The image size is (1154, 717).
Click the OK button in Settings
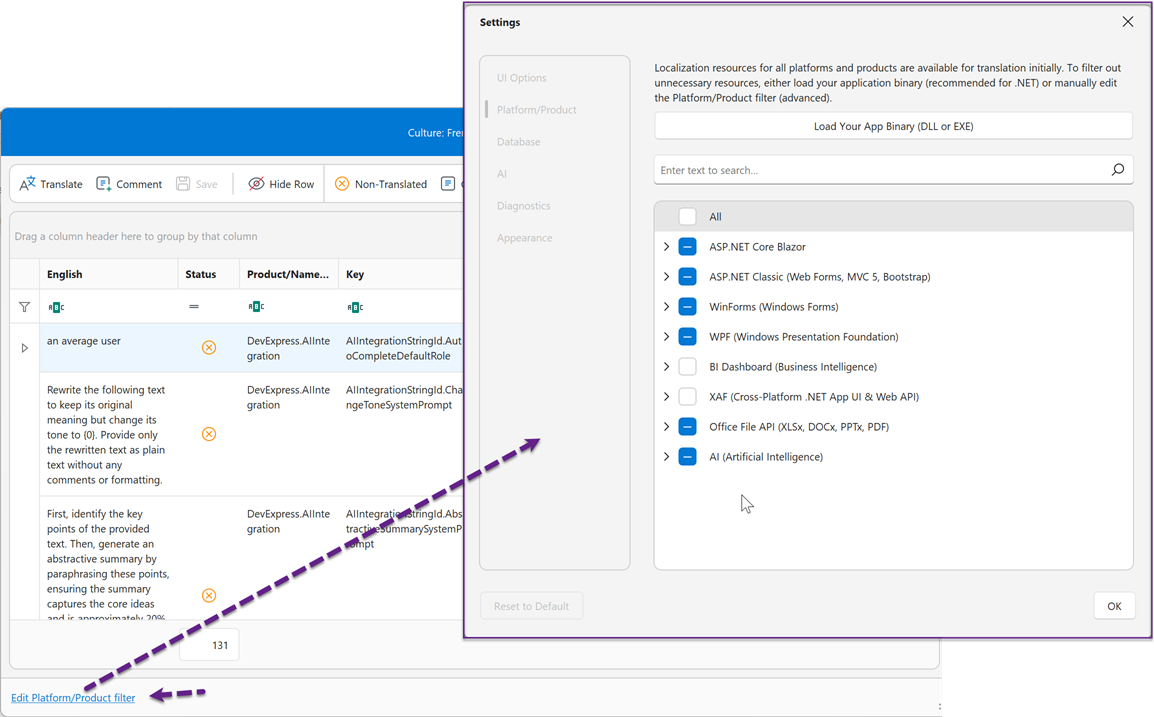click(x=1114, y=606)
